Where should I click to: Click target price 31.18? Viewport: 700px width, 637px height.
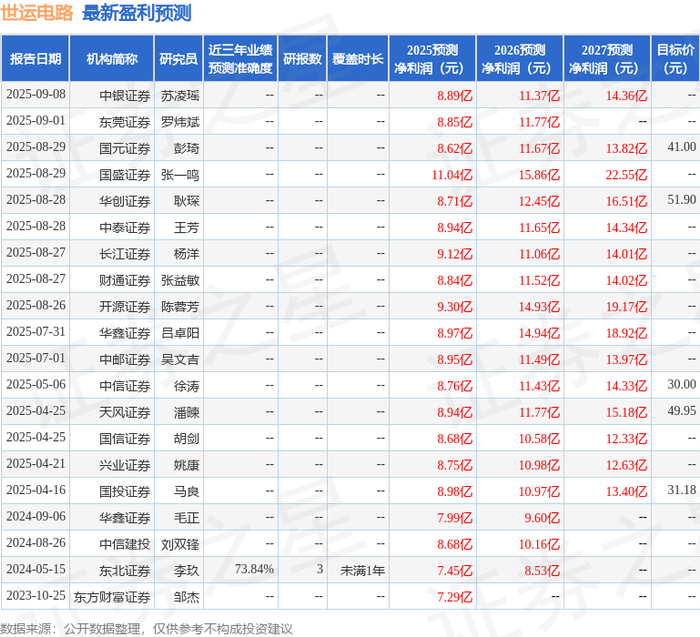tap(681, 490)
